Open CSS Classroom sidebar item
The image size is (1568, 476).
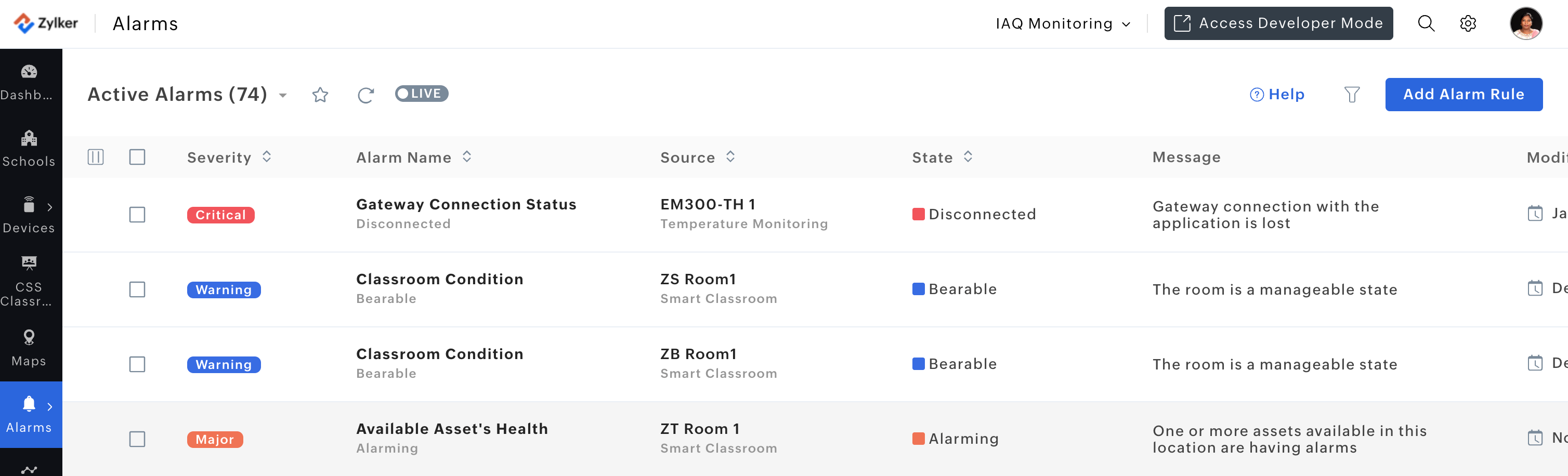click(29, 281)
